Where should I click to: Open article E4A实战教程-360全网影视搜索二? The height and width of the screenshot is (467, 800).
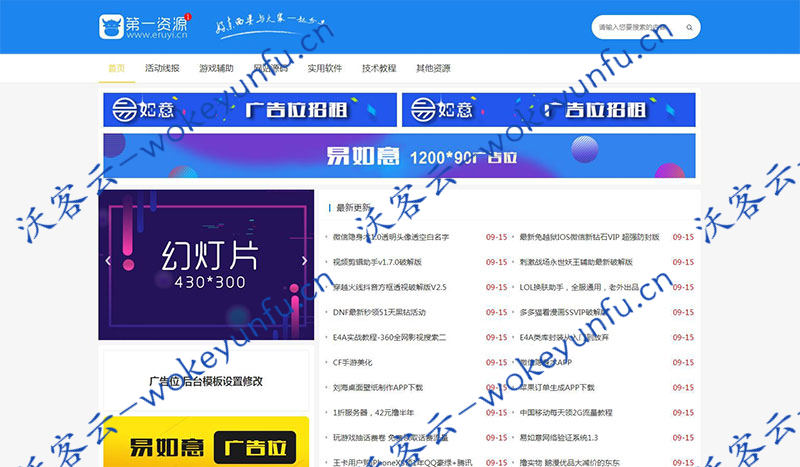(x=389, y=337)
